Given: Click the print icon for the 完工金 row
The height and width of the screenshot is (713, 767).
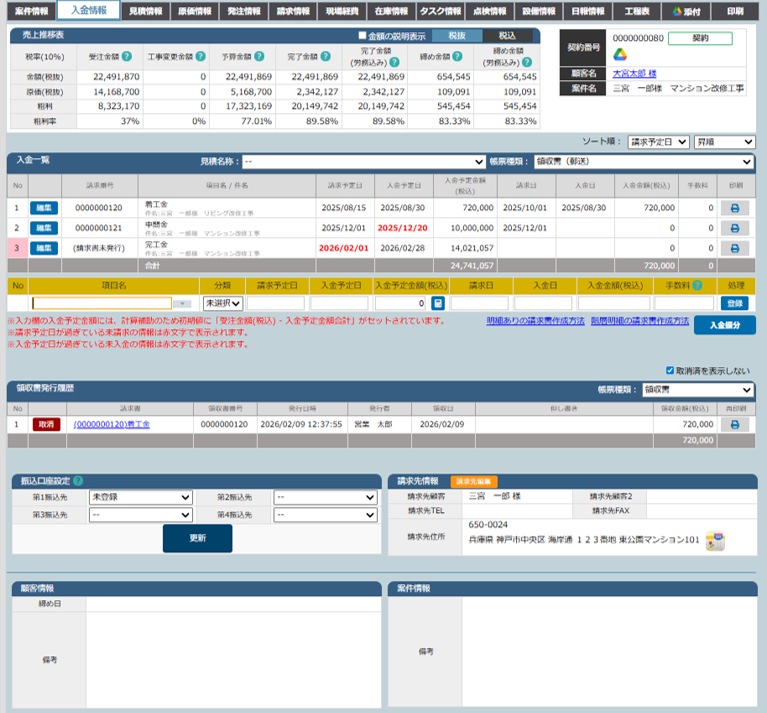Looking at the screenshot, I should coord(735,247).
